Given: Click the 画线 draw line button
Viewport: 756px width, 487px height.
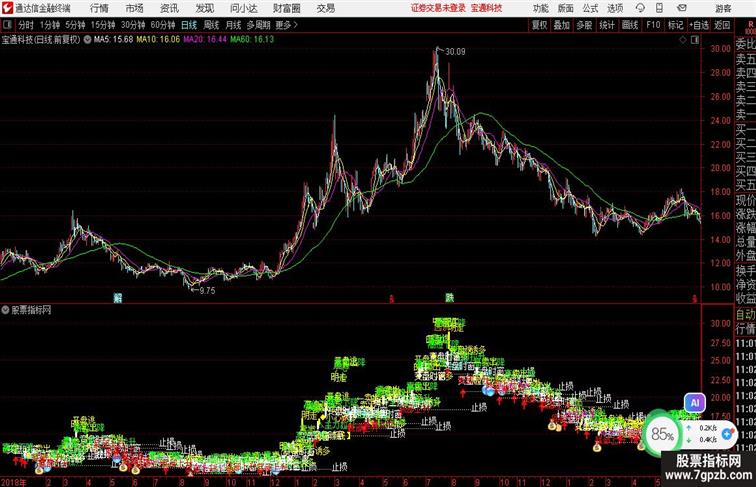Looking at the screenshot, I should click(630, 25).
